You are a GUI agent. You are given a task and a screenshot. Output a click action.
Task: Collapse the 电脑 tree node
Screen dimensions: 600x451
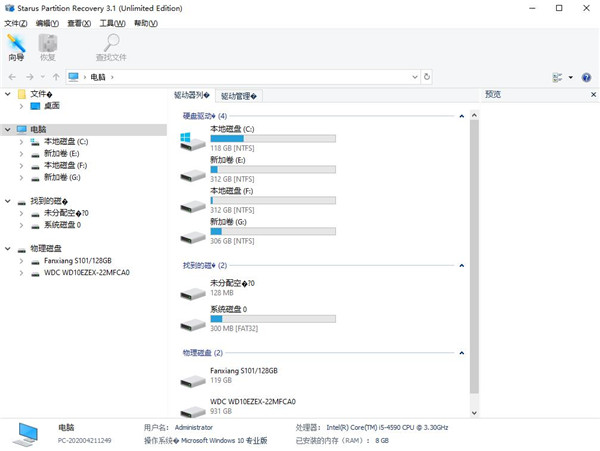point(8,130)
